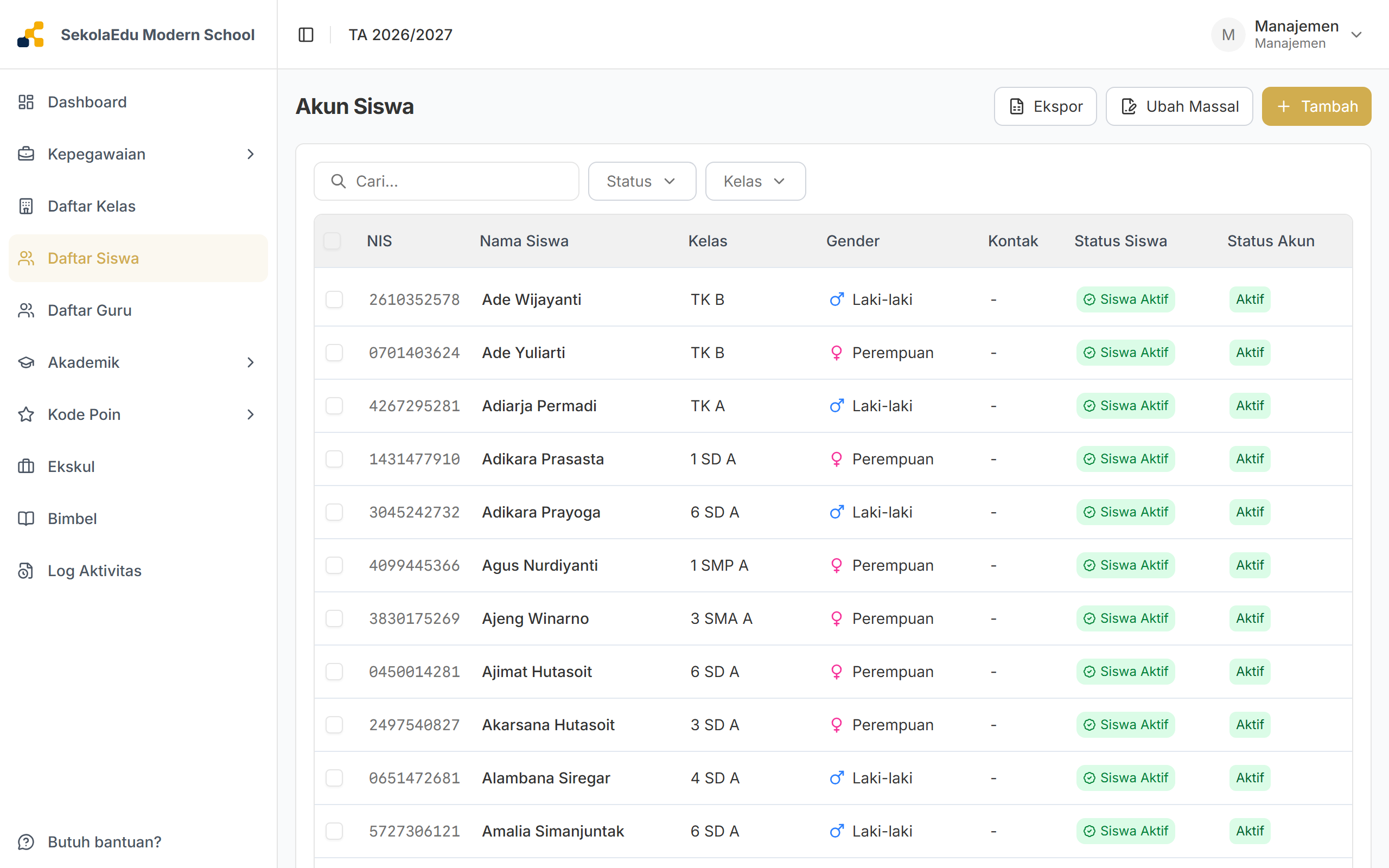Expand the Kode Poin submenu chevron

pos(250,414)
